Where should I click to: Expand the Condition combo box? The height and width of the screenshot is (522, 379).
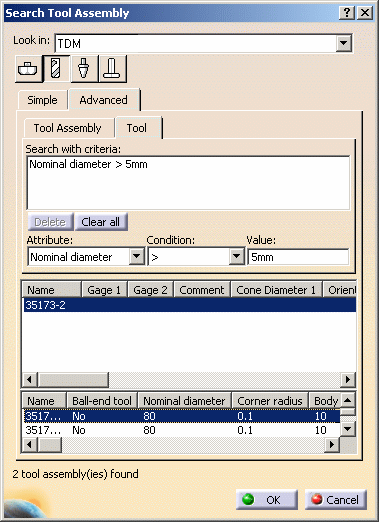pyautogui.click(x=236, y=257)
